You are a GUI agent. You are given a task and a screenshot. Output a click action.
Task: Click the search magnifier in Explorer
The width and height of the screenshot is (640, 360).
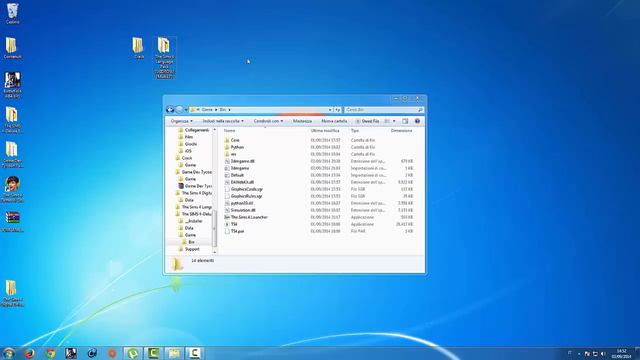420,110
